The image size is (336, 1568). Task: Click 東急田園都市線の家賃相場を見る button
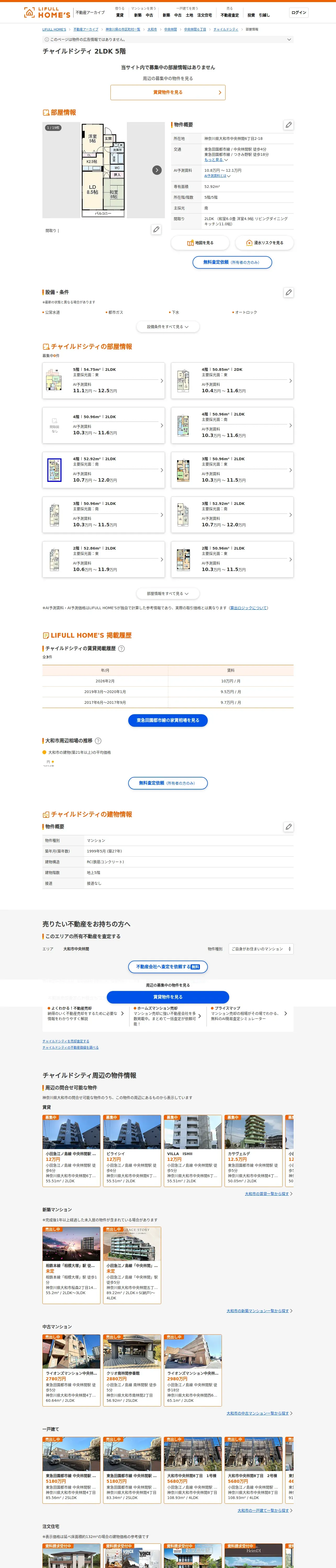(x=168, y=720)
